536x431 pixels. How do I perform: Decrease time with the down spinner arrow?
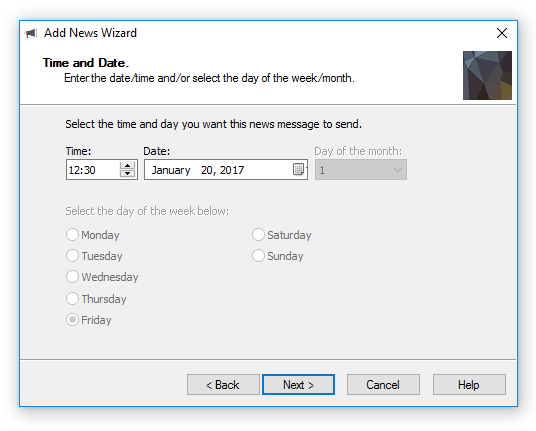[x=128, y=173]
